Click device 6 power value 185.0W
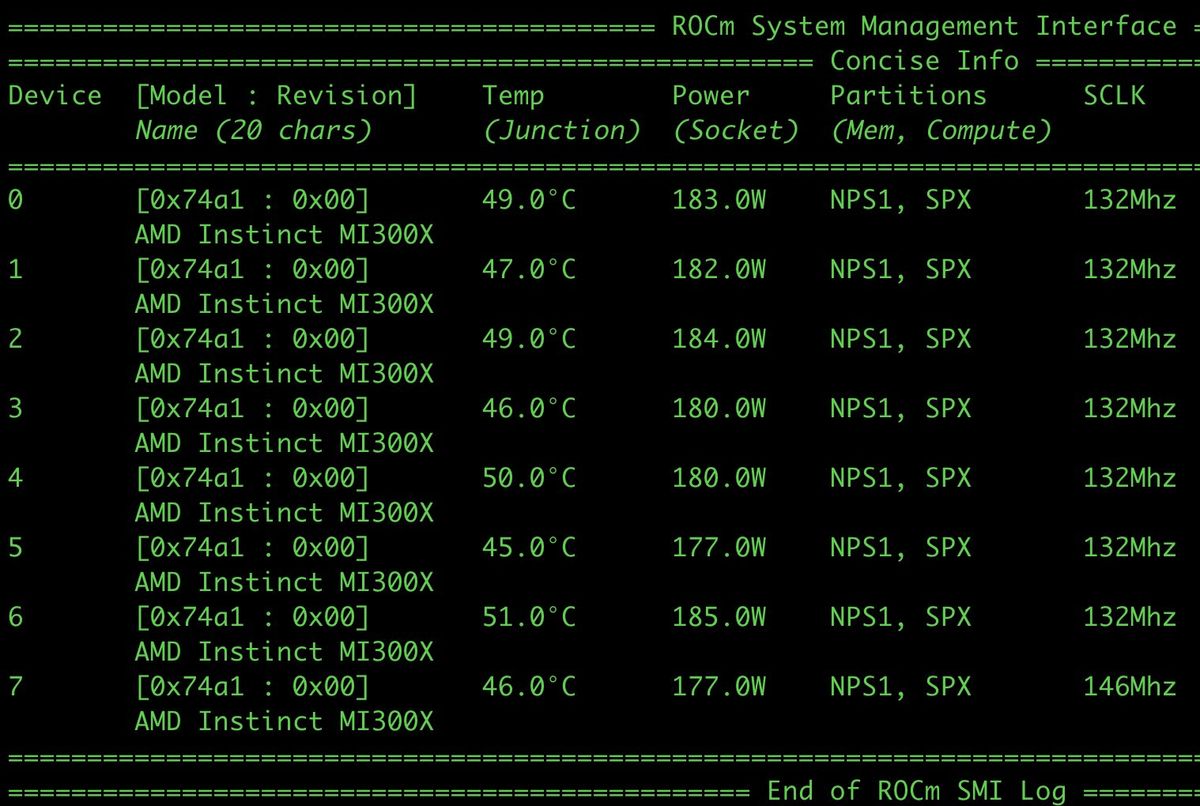This screenshot has width=1200, height=806. pyautogui.click(x=719, y=617)
